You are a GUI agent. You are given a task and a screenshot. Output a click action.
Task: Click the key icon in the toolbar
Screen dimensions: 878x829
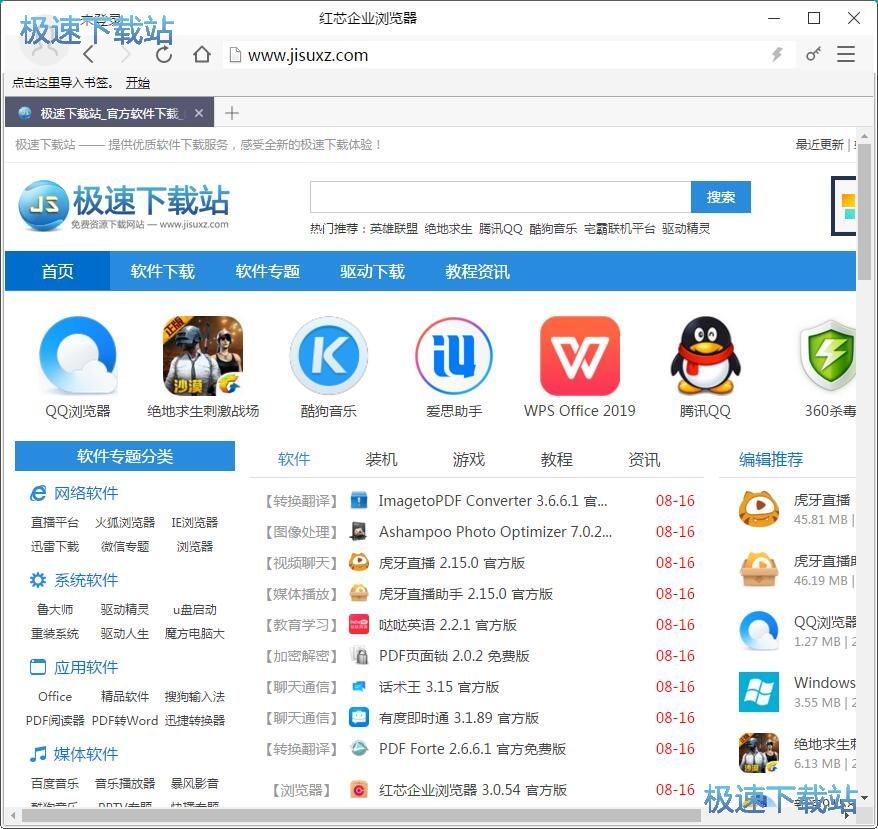point(813,55)
